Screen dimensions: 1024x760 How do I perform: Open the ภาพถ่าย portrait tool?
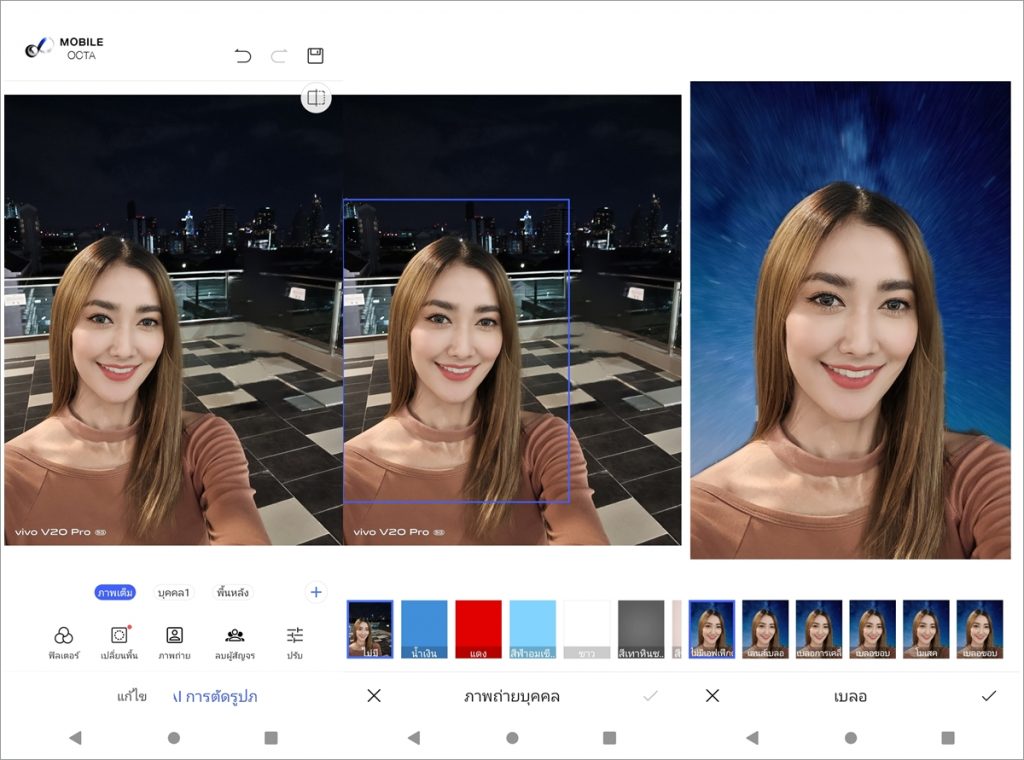(x=174, y=642)
